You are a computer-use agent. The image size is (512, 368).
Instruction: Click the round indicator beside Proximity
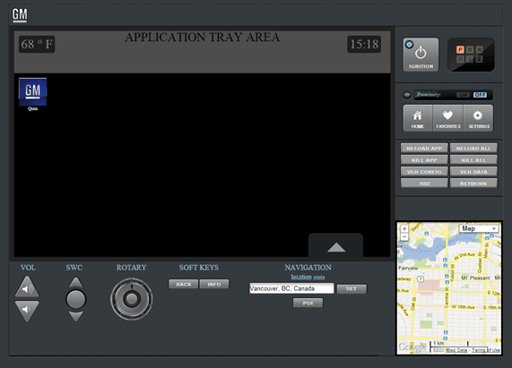[x=407, y=95]
